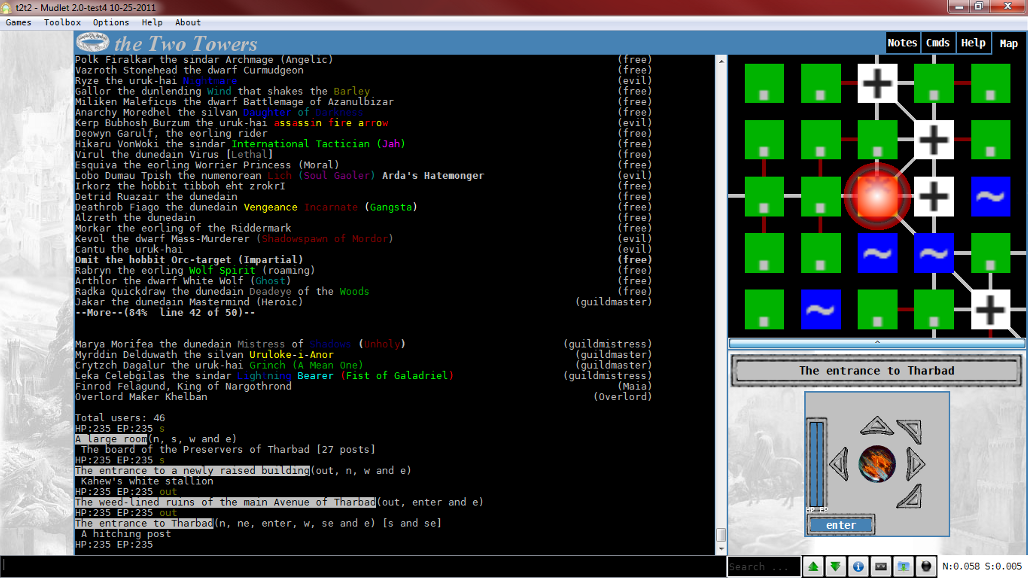1028x578 pixels.
Task: Click the '--More--(84% line 42 of 50)--' prompt
Action: pos(165,313)
